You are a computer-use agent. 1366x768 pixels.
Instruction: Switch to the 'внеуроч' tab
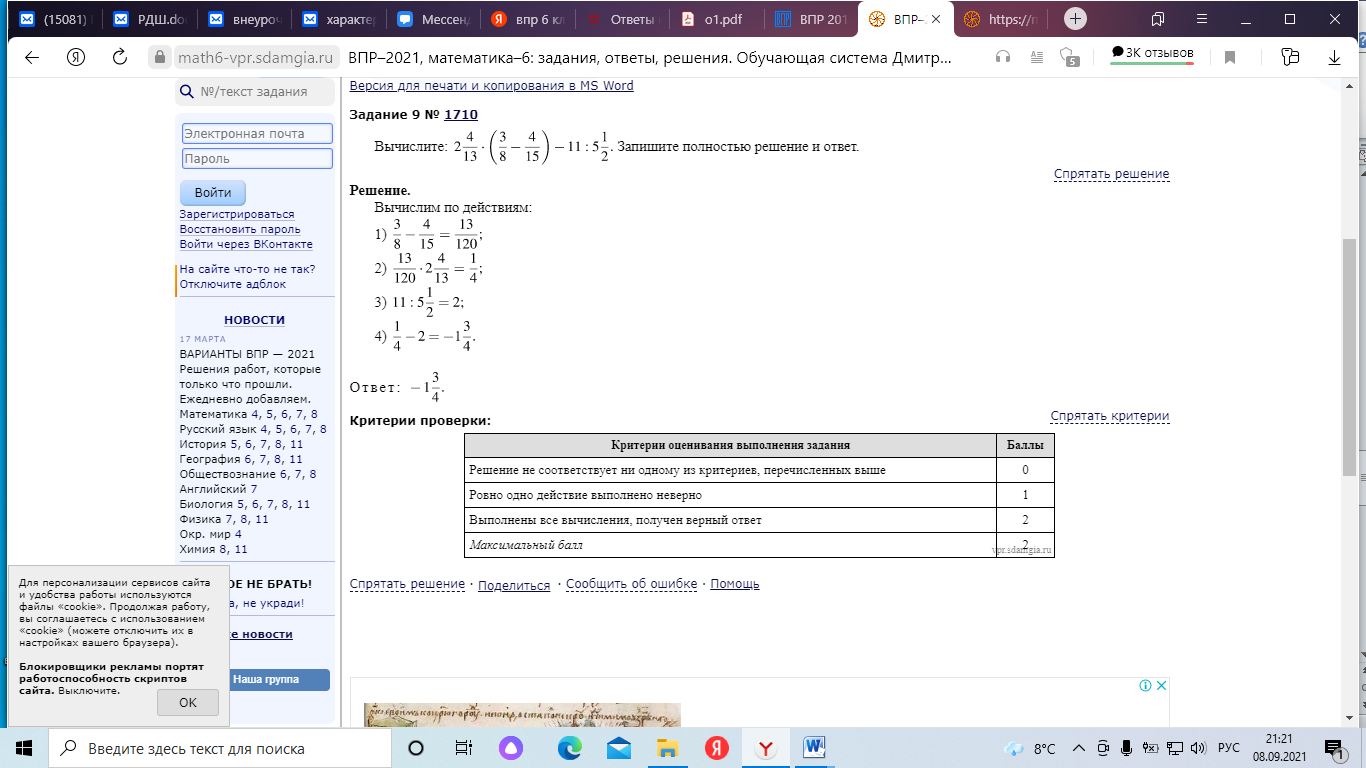pyautogui.click(x=244, y=19)
